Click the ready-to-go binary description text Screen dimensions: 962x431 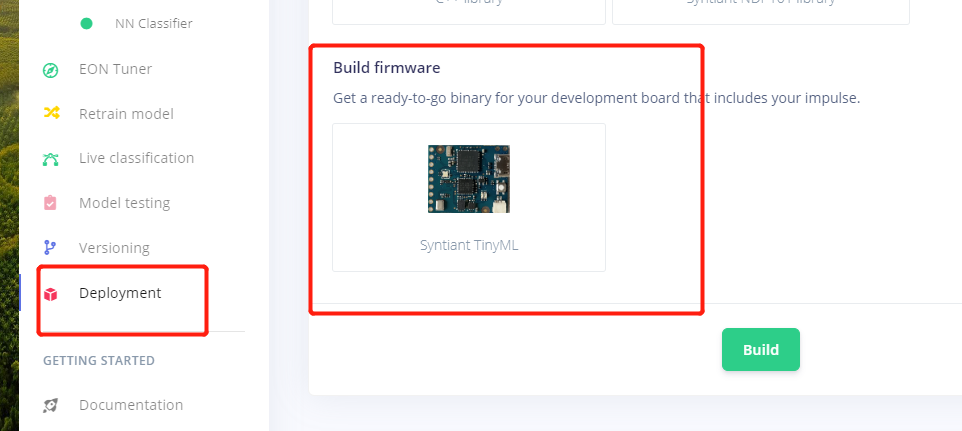point(596,98)
